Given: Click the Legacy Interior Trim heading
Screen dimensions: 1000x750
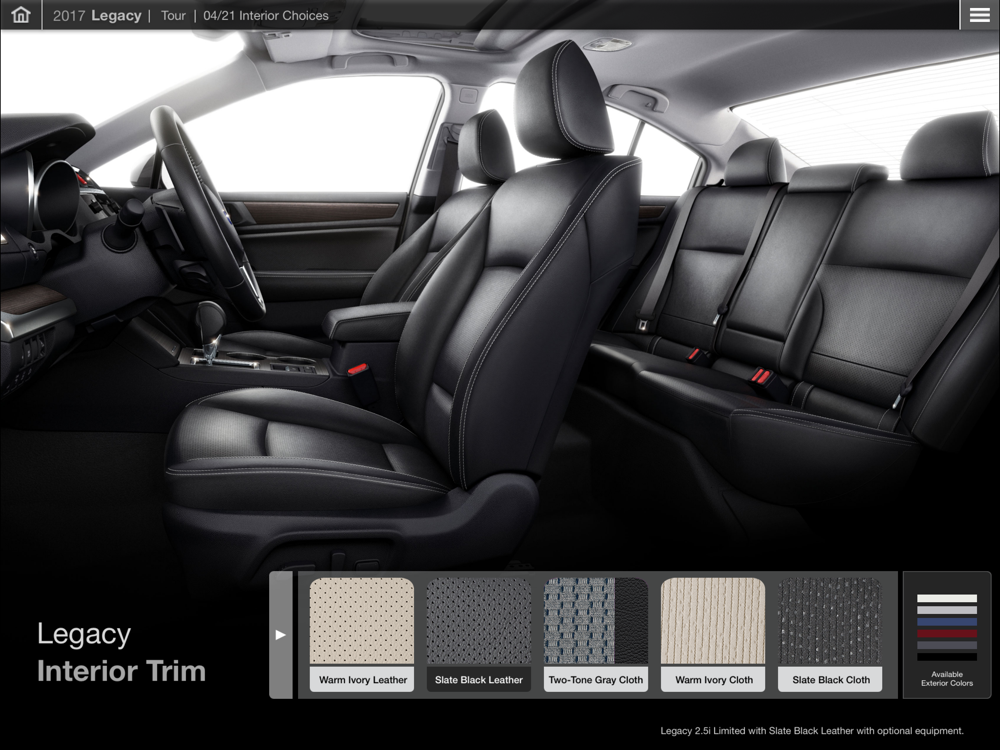Looking at the screenshot, I should [121, 652].
